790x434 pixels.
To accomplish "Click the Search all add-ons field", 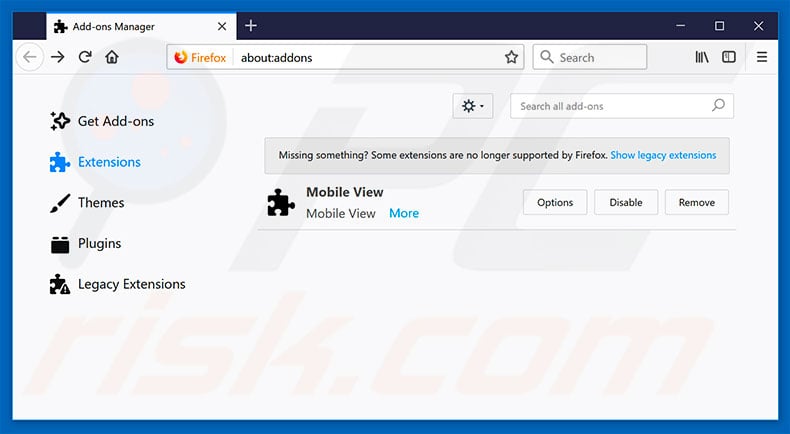I will [x=622, y=106].
